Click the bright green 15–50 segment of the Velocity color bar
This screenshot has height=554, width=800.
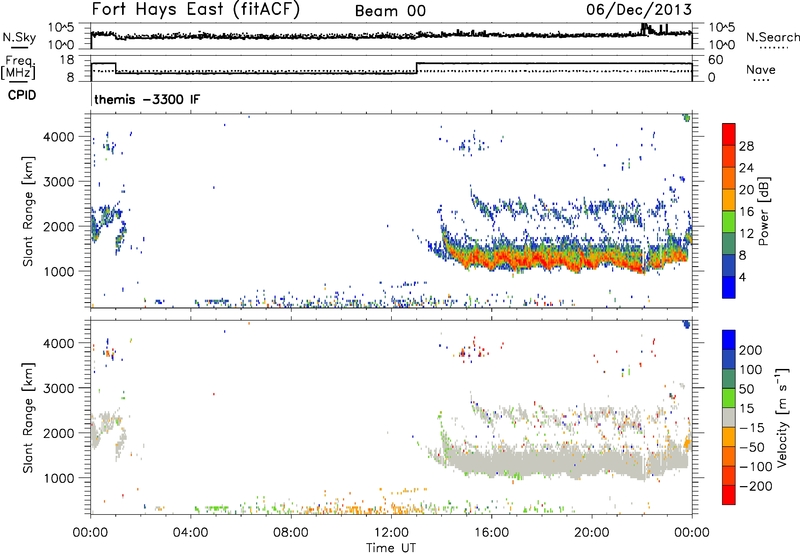tap(729, 398)
